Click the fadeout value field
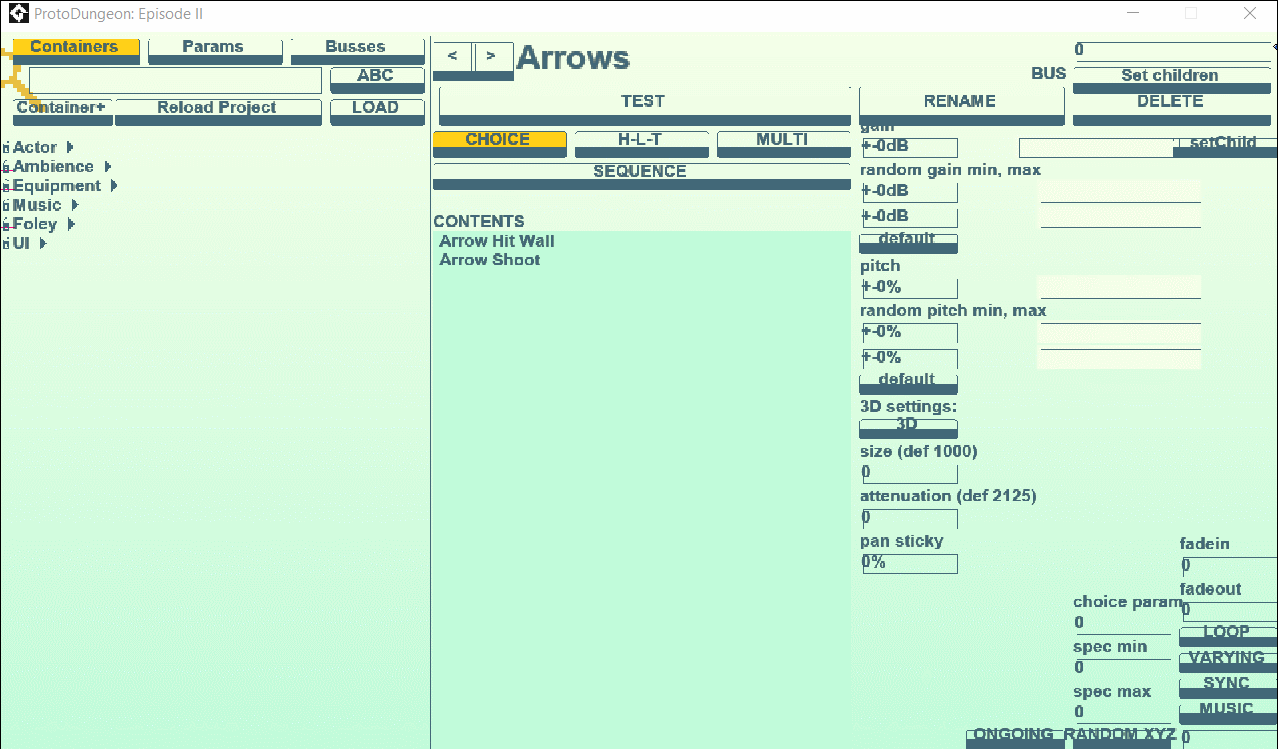This screenshot has height=749, width=1278. coord(1228,611)
